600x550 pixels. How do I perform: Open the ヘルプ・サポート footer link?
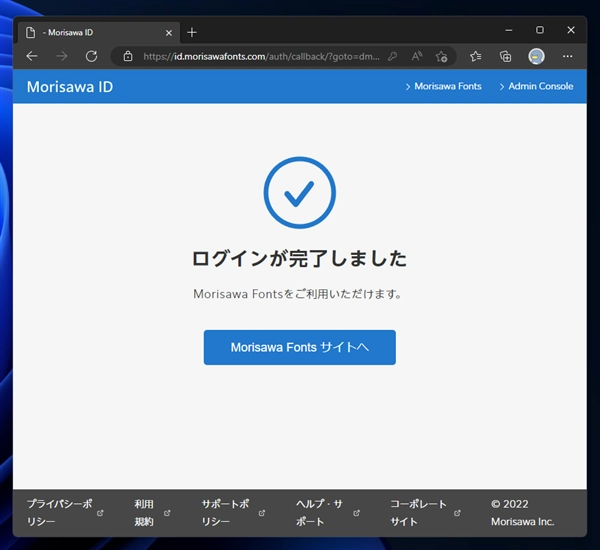[x=319, y=512]
